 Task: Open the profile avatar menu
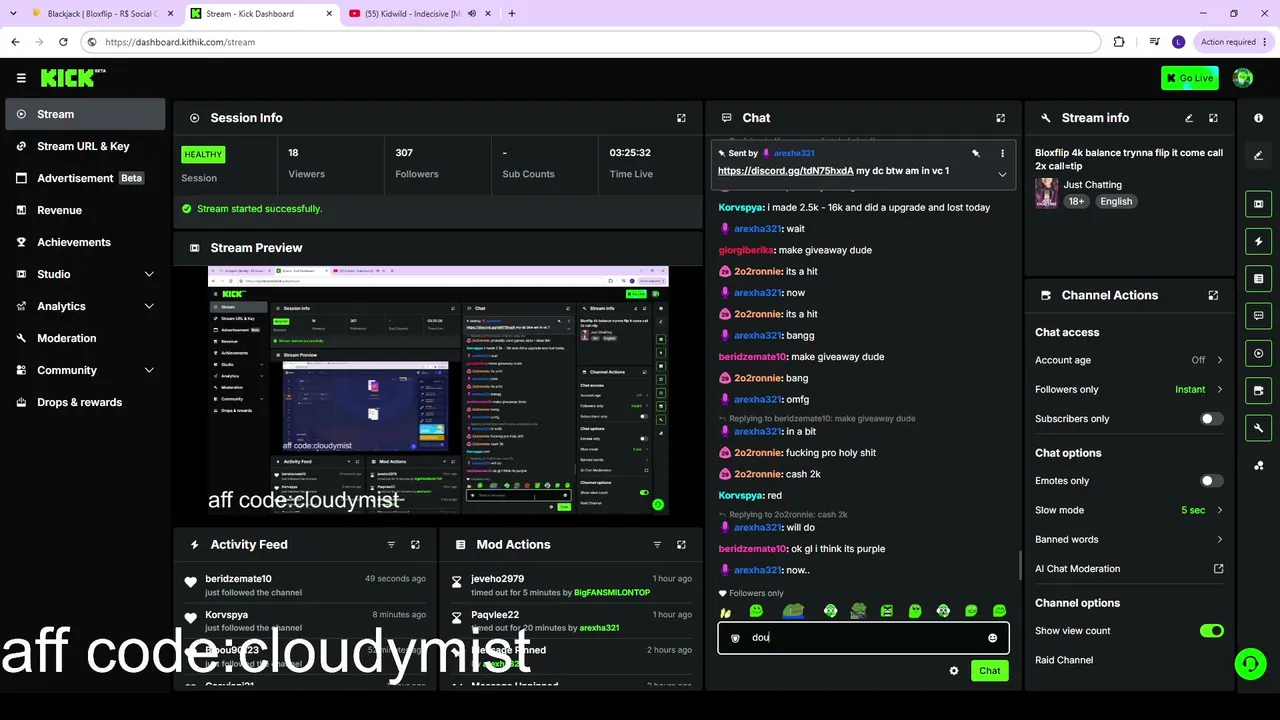(x=1243, y=78)
